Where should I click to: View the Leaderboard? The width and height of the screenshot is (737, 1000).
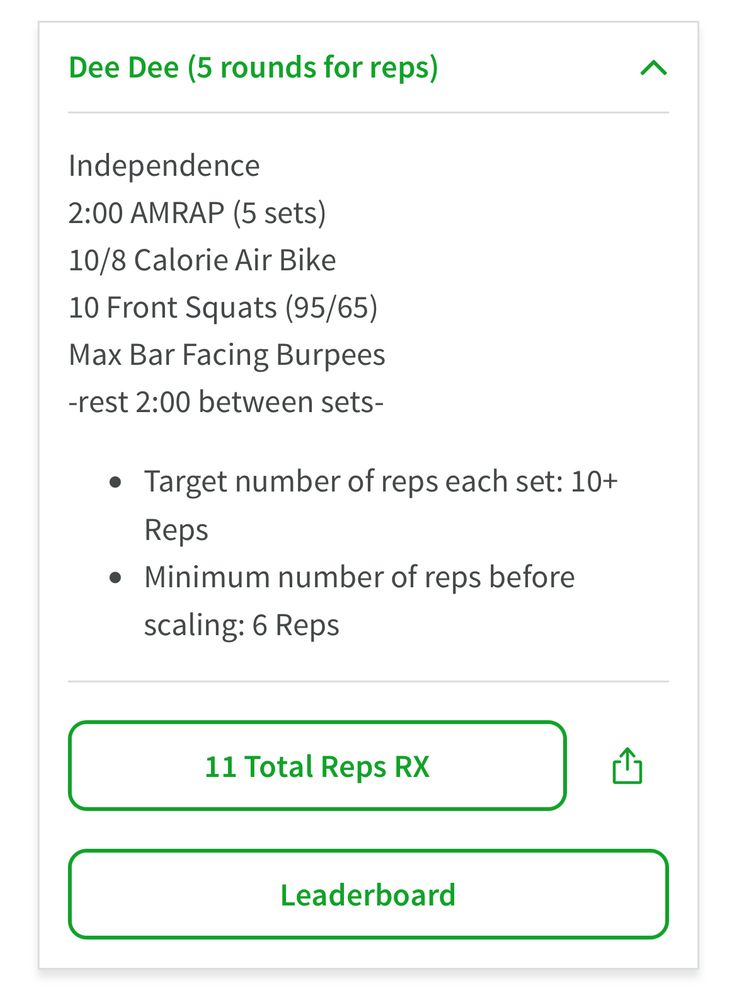[x=367, y=894]
